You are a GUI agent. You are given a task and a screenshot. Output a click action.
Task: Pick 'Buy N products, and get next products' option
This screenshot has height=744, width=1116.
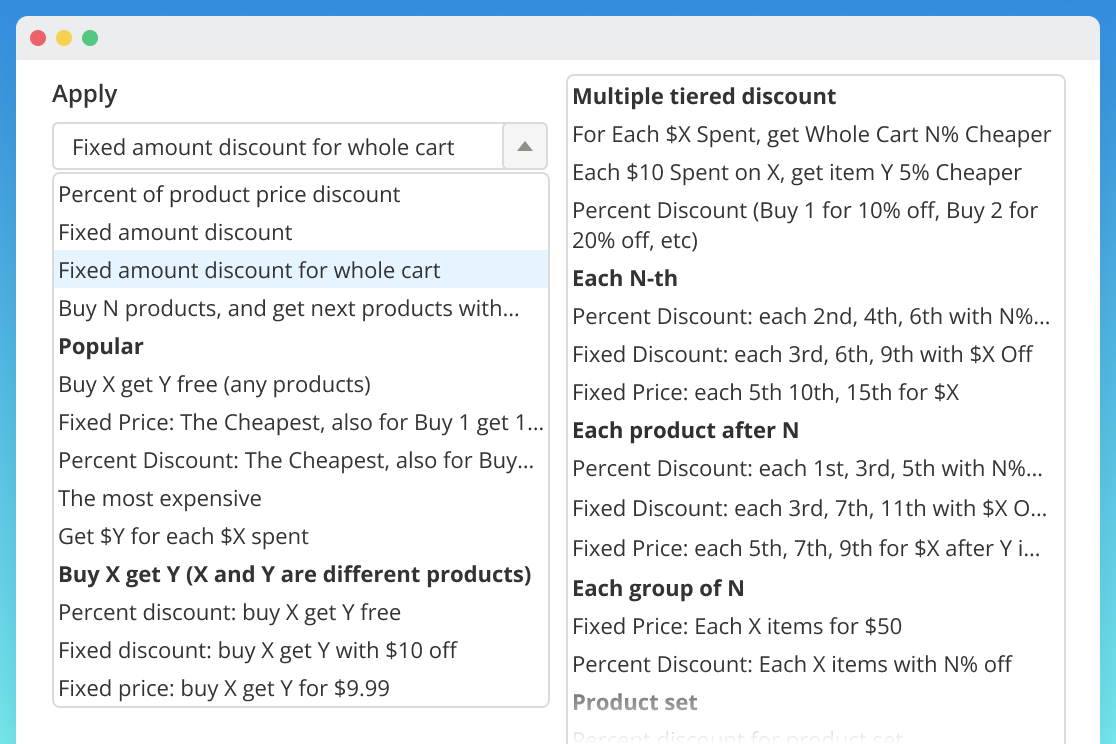coord(288,309)
